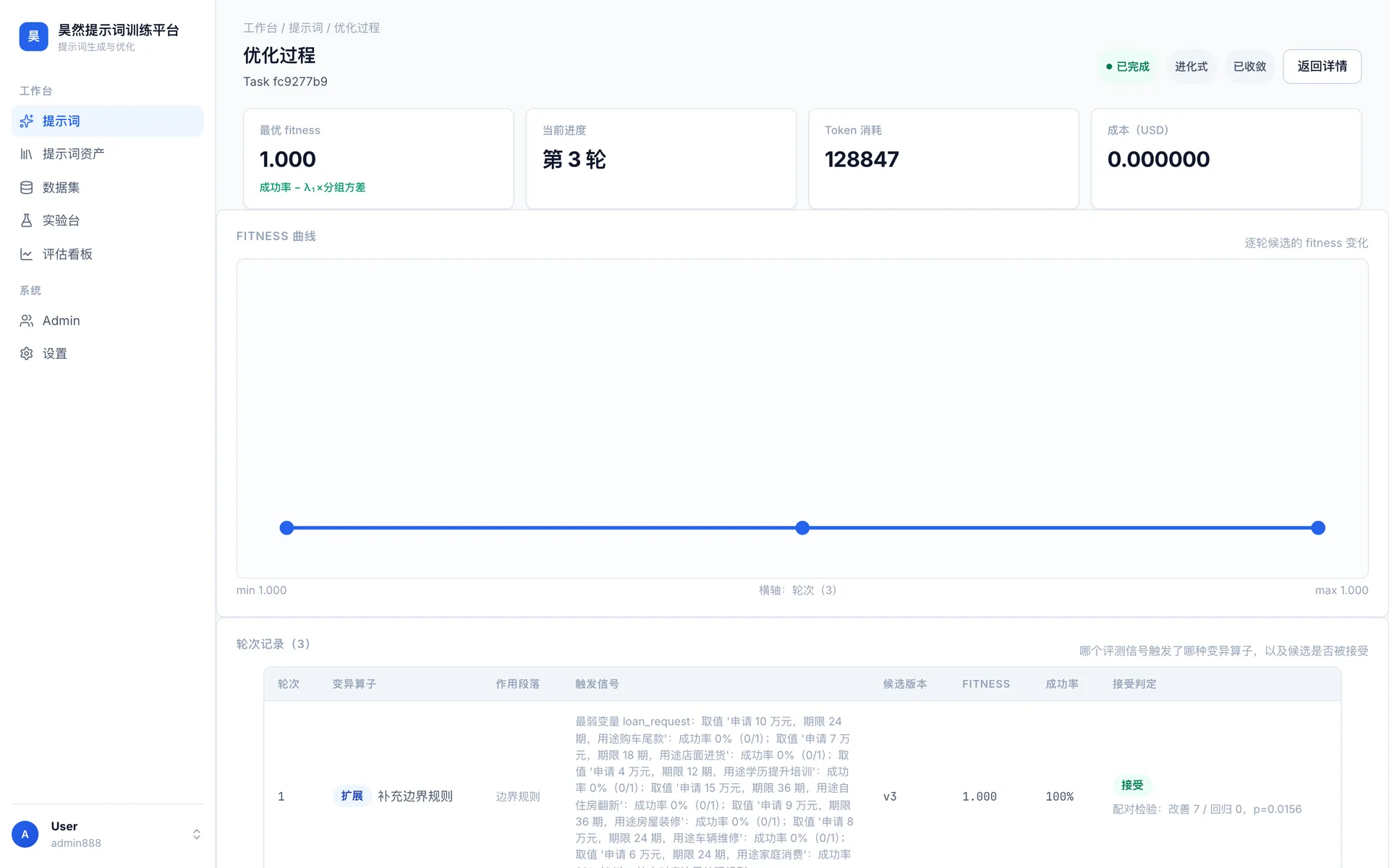Click the 成本 value 0.000000
The image size is (1389, 868).
tap(1158, 159)
